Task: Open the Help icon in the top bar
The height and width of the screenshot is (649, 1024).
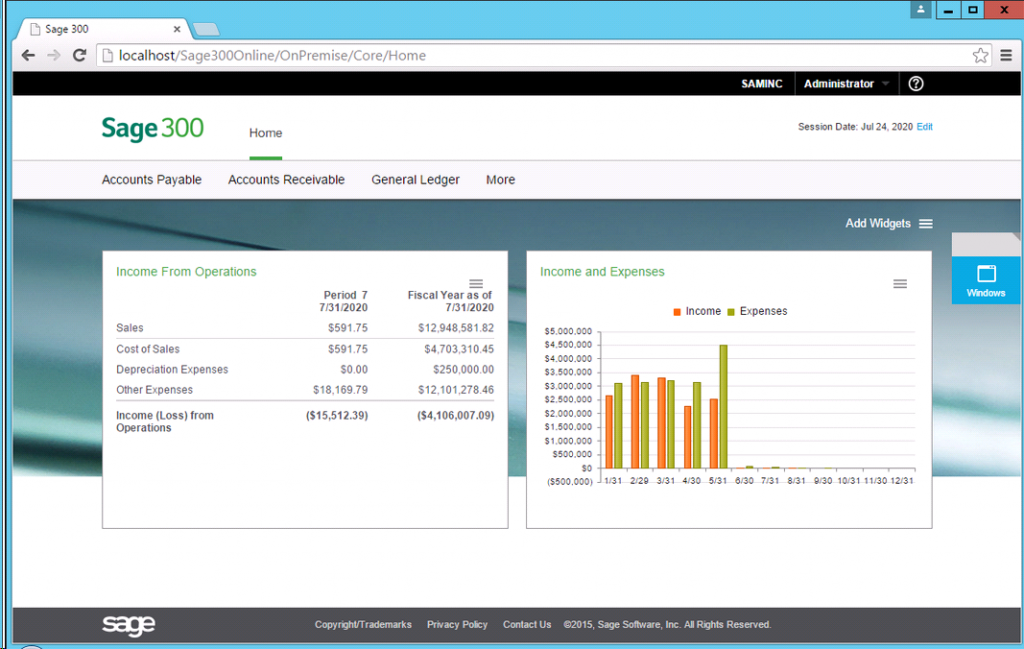Action: coord(915,84)
